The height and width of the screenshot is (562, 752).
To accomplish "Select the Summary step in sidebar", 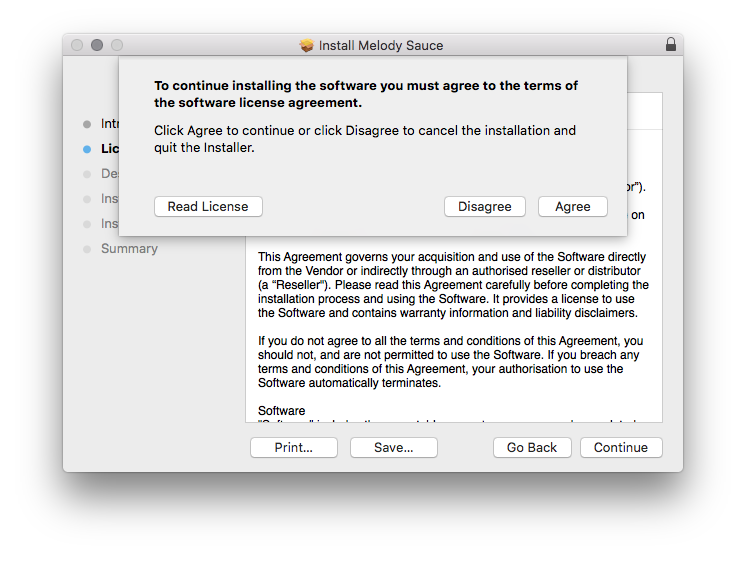I will 129,248.
